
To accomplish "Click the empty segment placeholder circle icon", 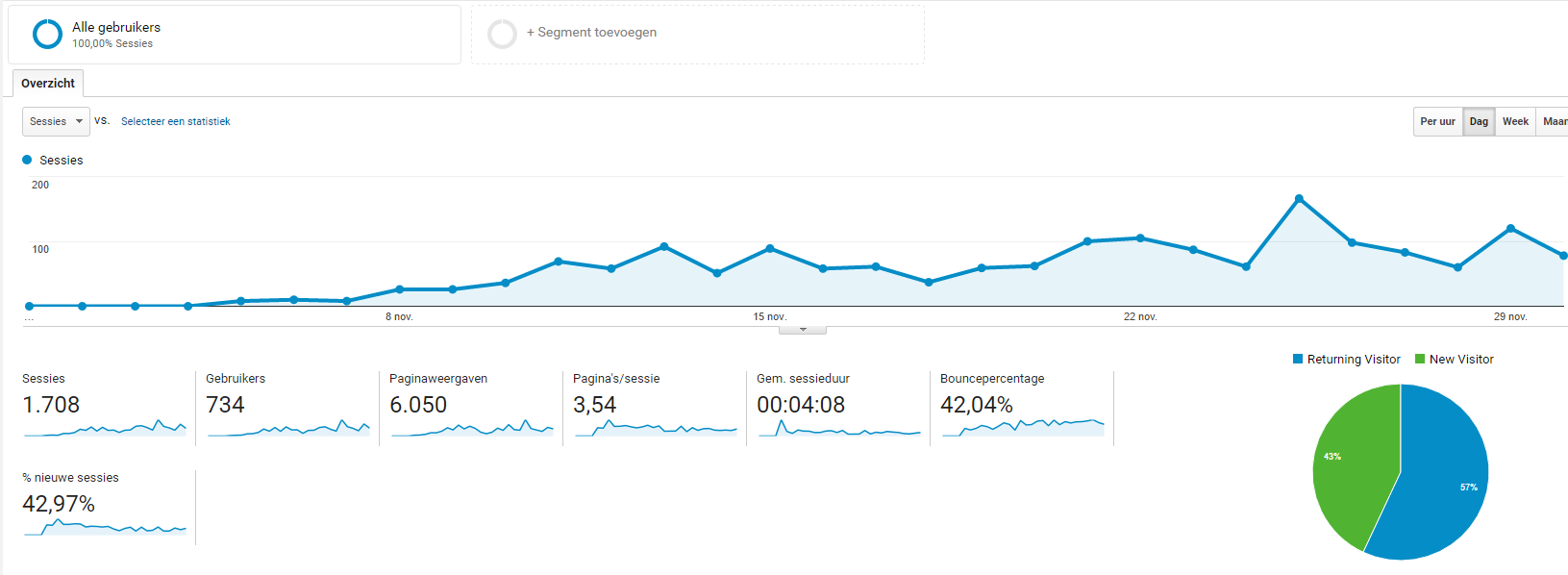I will pyautogui.click(x=502, y=35).
